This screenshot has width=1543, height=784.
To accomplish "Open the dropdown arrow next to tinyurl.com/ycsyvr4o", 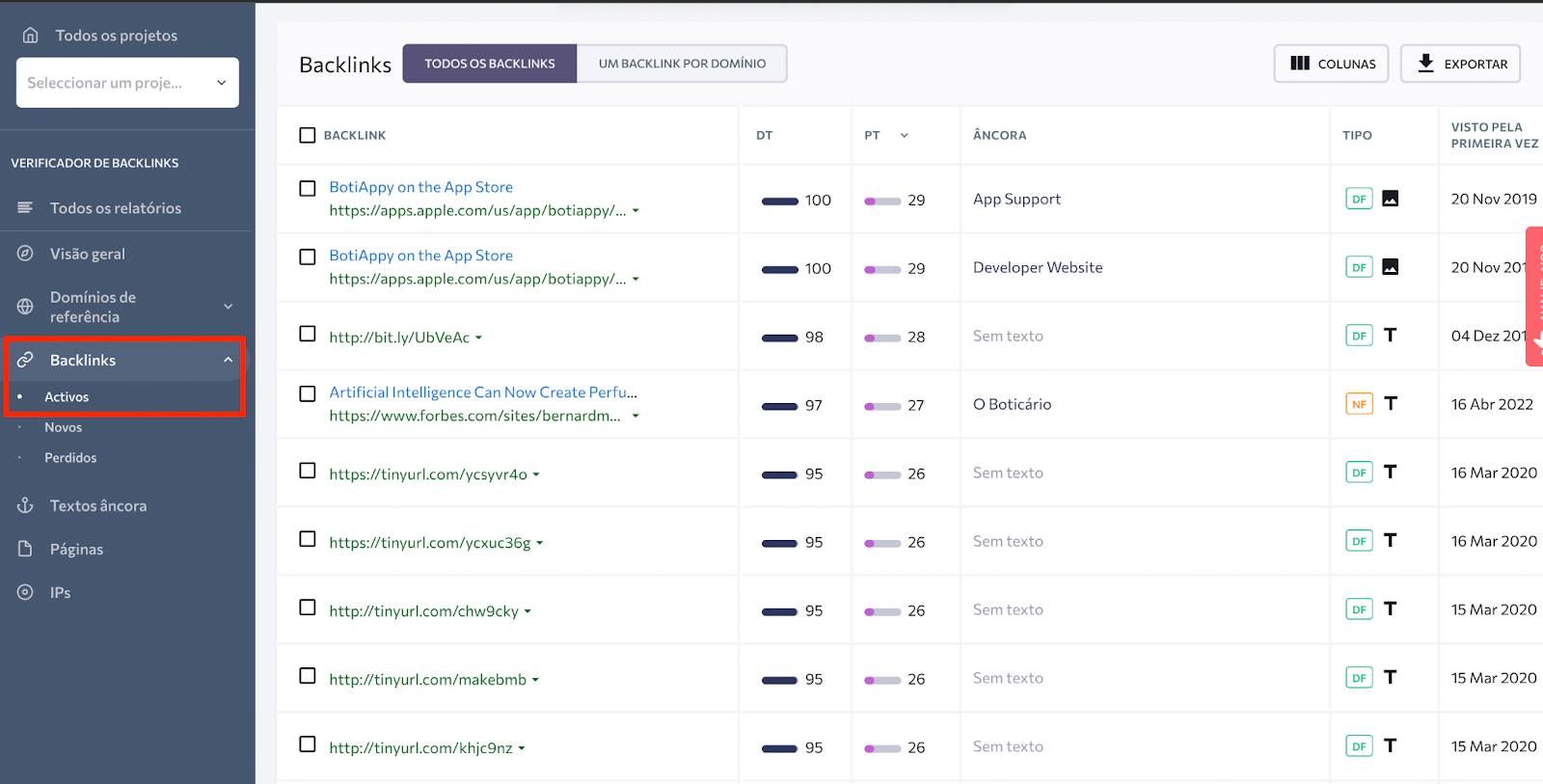I will [536, 474].
